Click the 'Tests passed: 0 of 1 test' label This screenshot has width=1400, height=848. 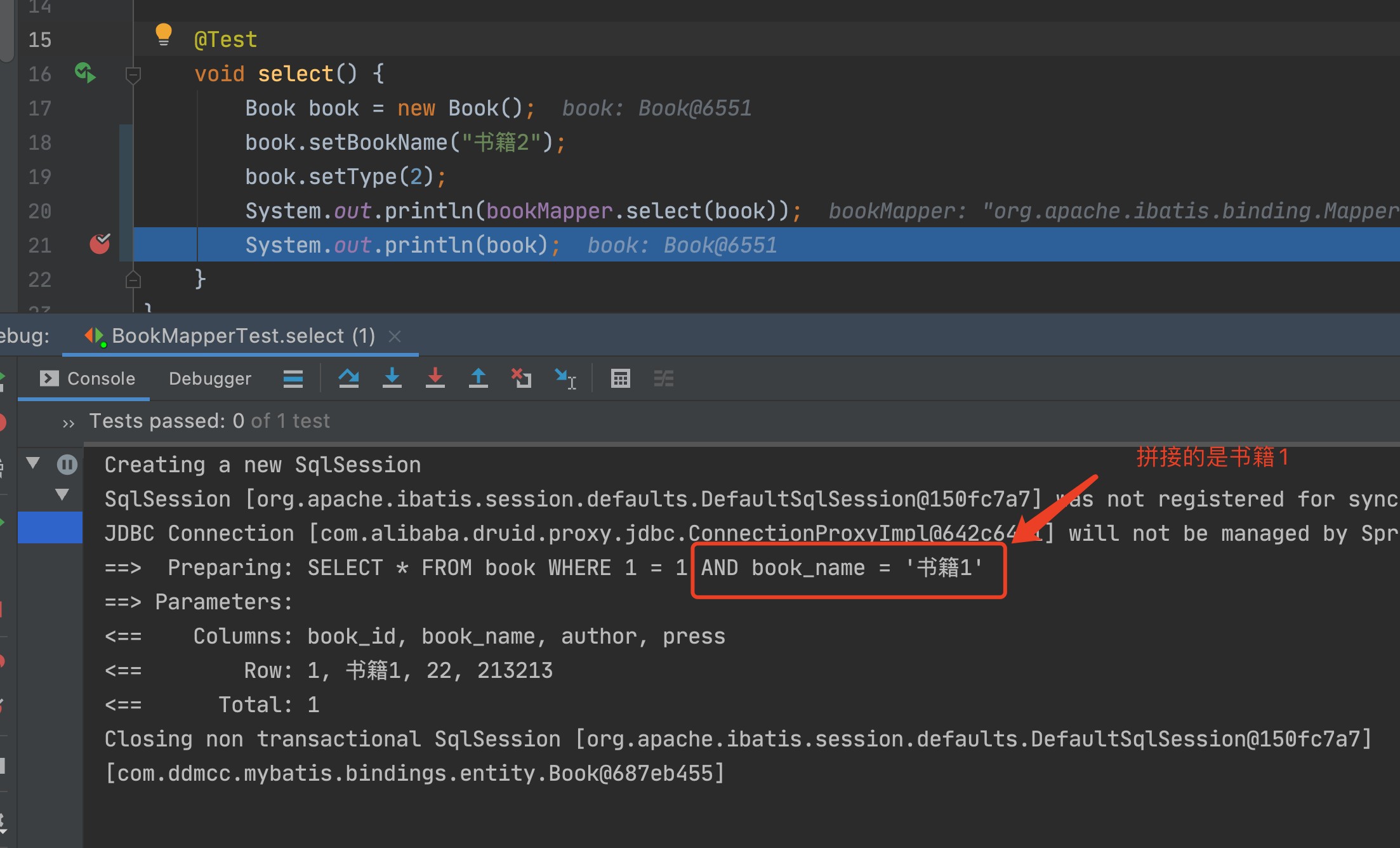[x=209, y=421]
